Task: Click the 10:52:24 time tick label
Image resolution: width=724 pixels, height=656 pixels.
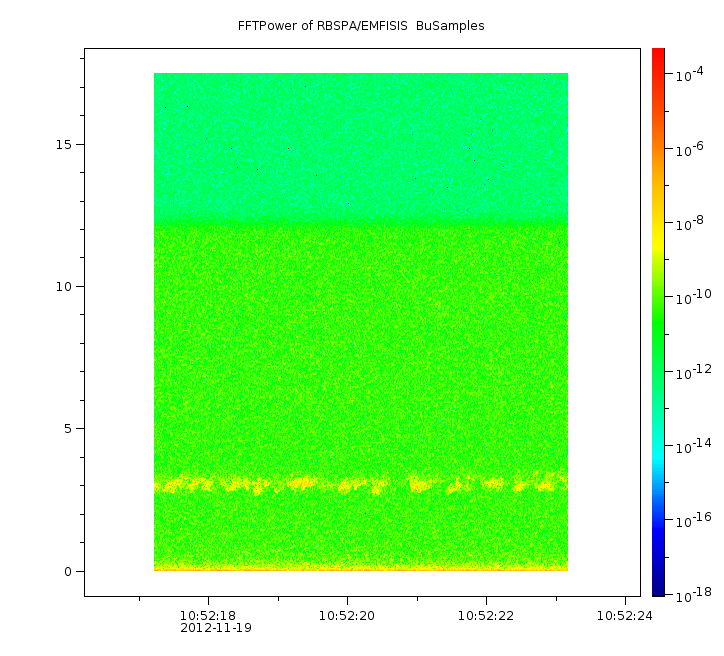Action: pyautogui.click(x=625, y=615)
